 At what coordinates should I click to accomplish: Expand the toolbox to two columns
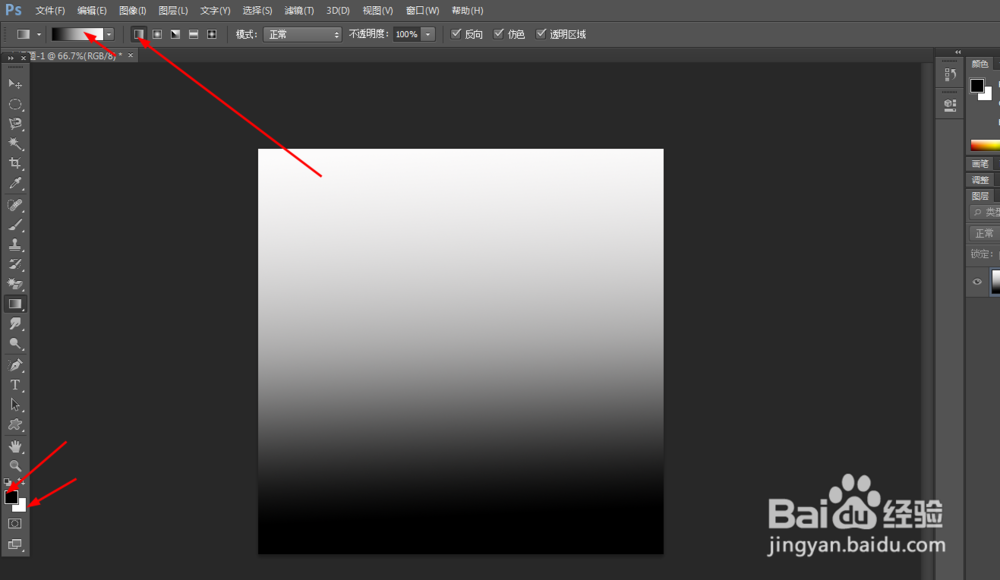point(10,58)
